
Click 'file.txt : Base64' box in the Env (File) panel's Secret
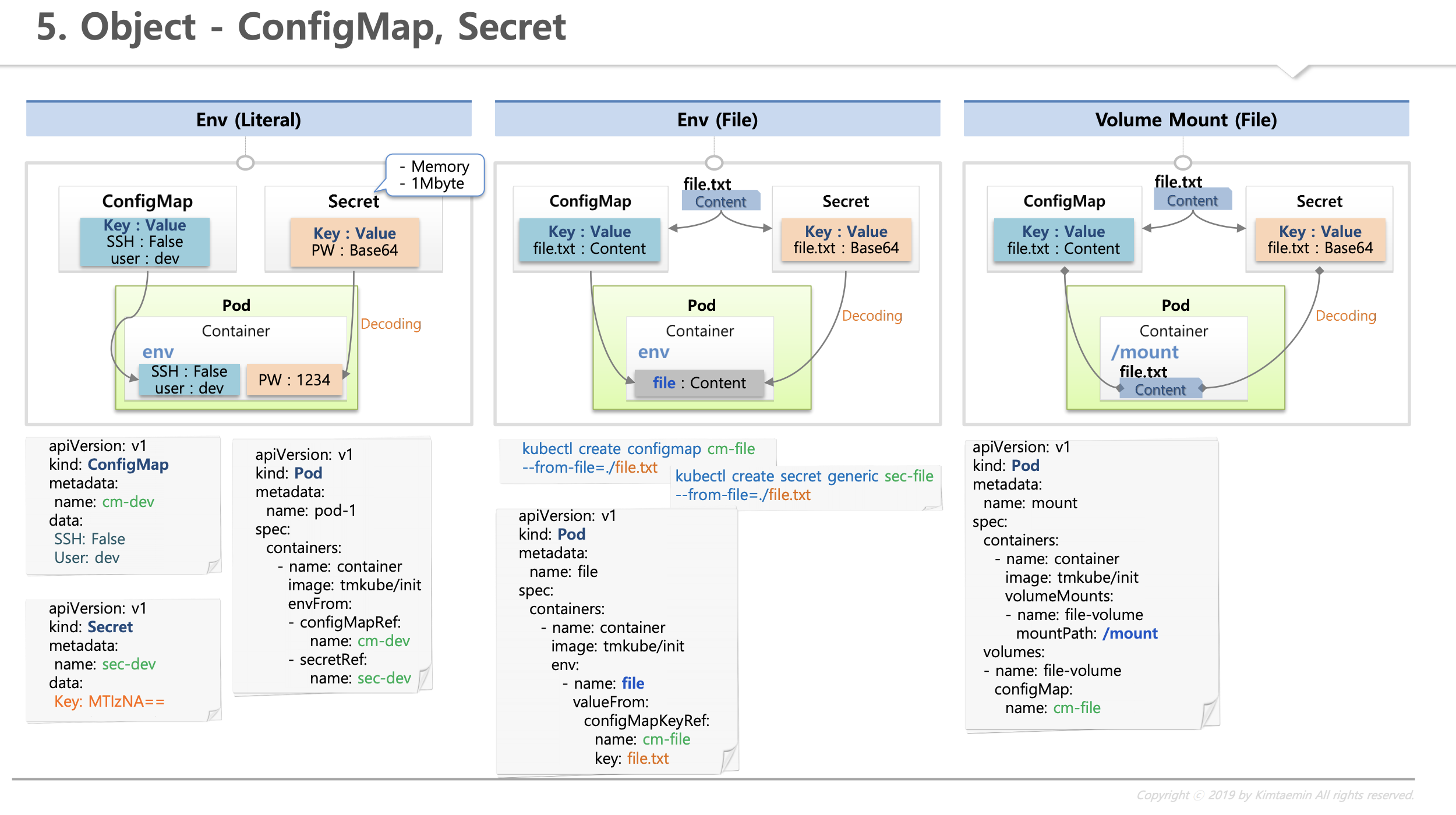(x=846, y=240)
